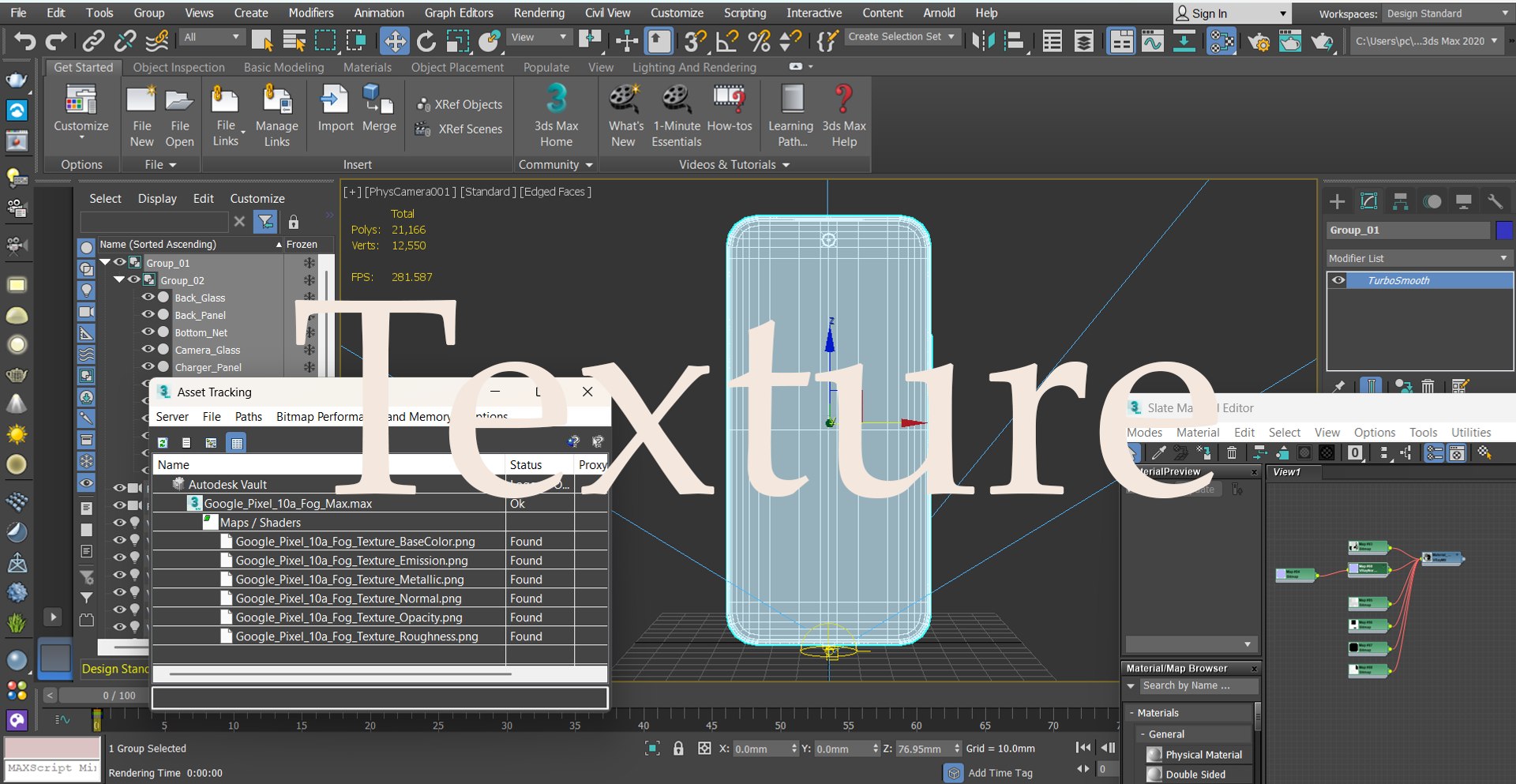Open the View reference coordinate dropdown
The image size is (1516, 784).
[x=539, y=37]
